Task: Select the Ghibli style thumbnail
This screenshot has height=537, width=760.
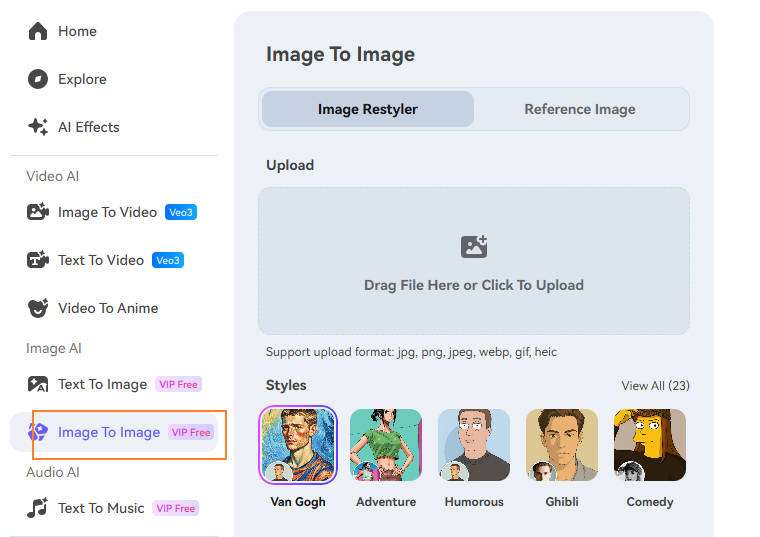Action: pos(562,445)
